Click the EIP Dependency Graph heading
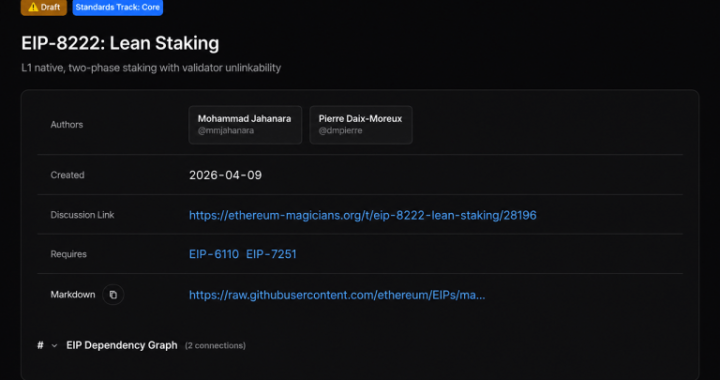 [122, 345]
